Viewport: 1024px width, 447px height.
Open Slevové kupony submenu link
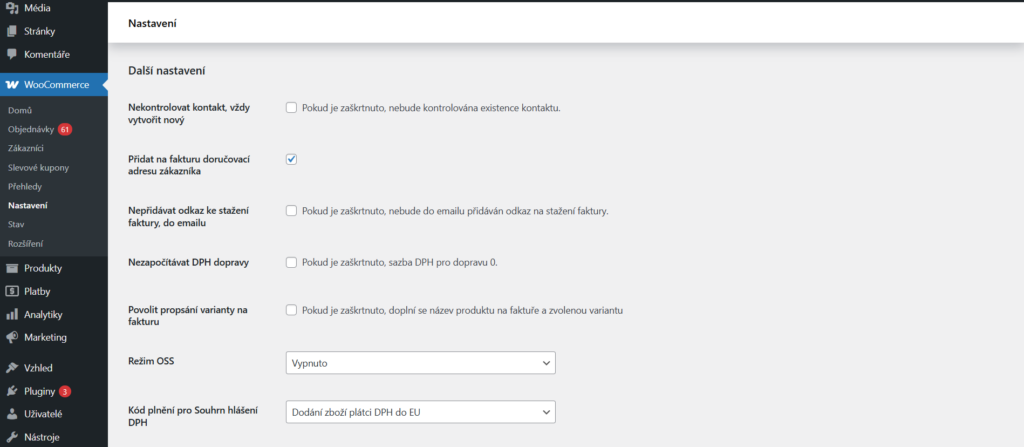[39, 167]
